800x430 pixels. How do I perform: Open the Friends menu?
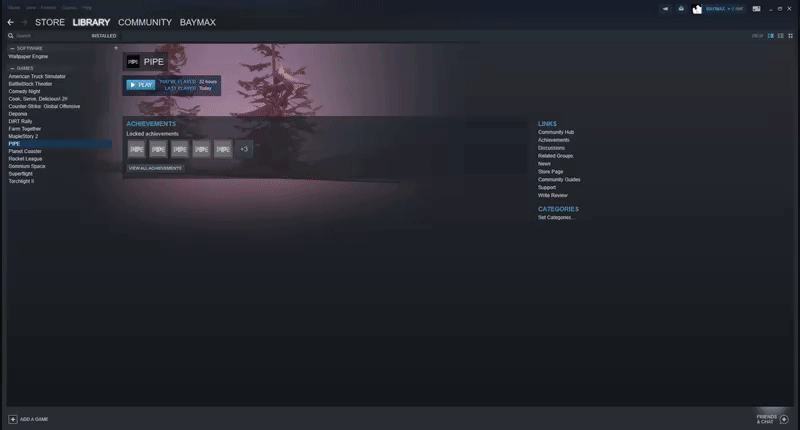[x=48, y=8]
